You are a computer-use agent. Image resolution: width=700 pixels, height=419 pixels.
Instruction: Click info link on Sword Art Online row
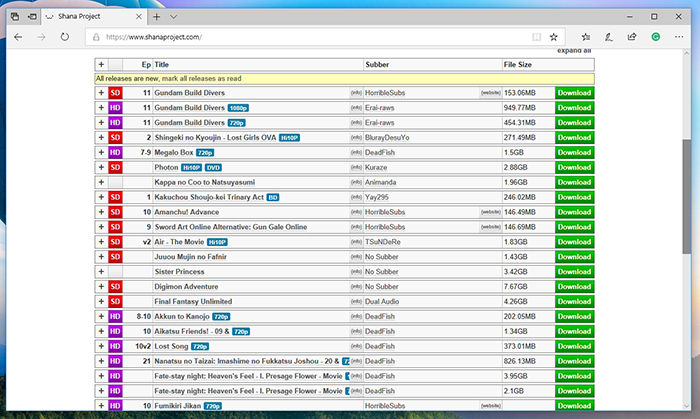click(x=356, y=227)
